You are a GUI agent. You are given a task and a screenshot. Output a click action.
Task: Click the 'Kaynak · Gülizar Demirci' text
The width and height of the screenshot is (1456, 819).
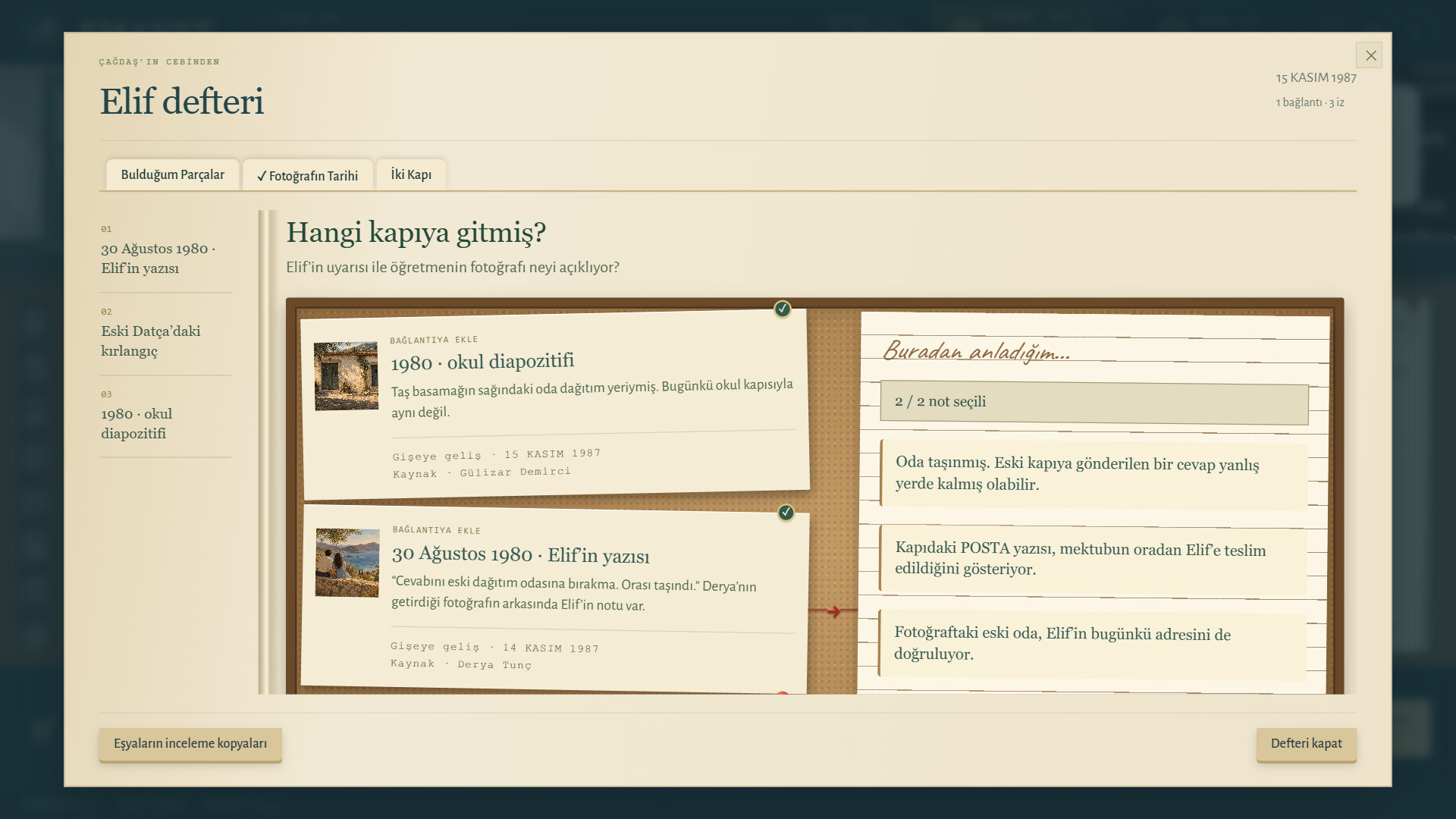tap(482, 472)
